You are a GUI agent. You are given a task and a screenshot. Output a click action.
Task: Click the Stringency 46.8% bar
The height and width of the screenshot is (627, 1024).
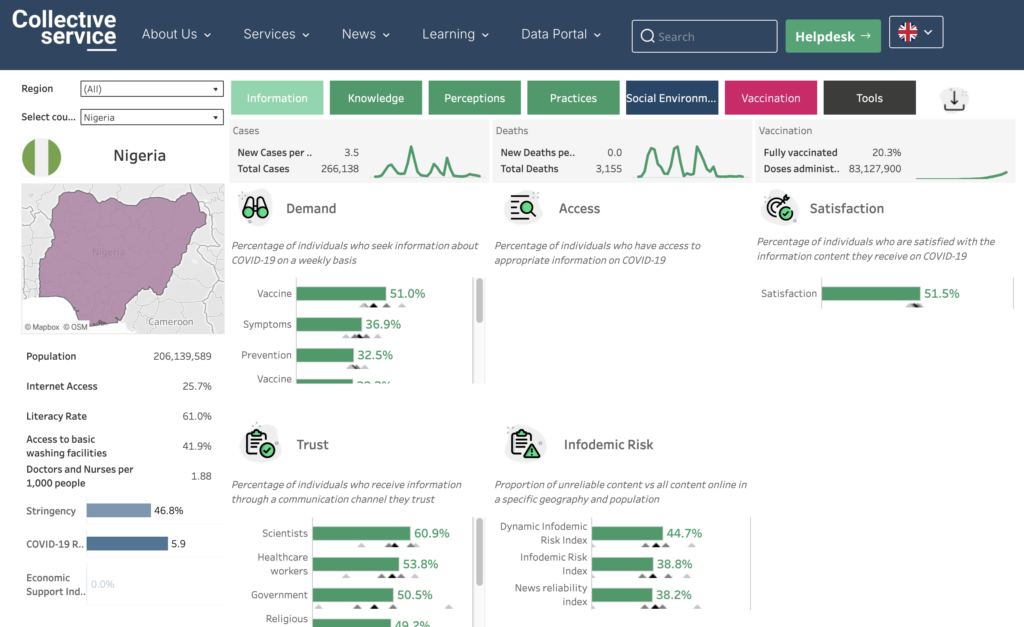[x=119, y=510]
